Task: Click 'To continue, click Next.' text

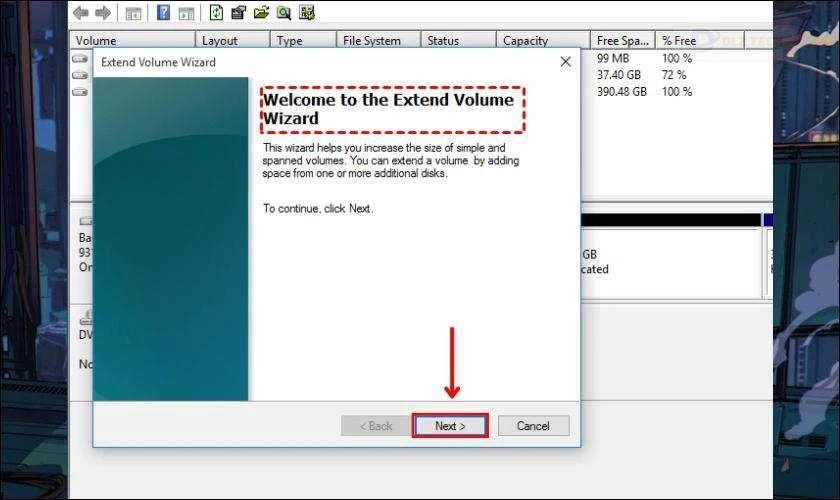Action: (x=318, y=208)
